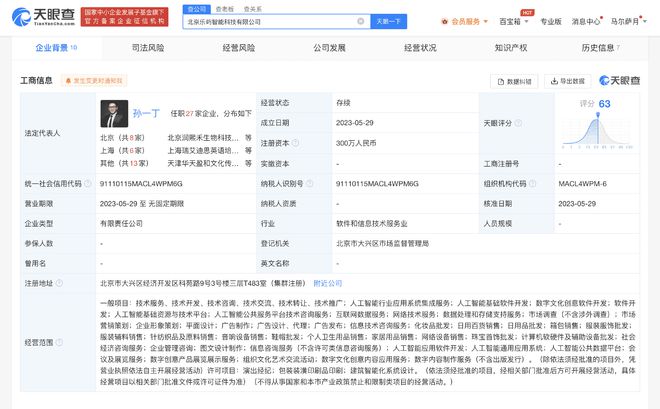Image resolution: width=660 pixels, height=409 pixels.
Task: Click the photo of 孙一丁
Action: point(114,114)
